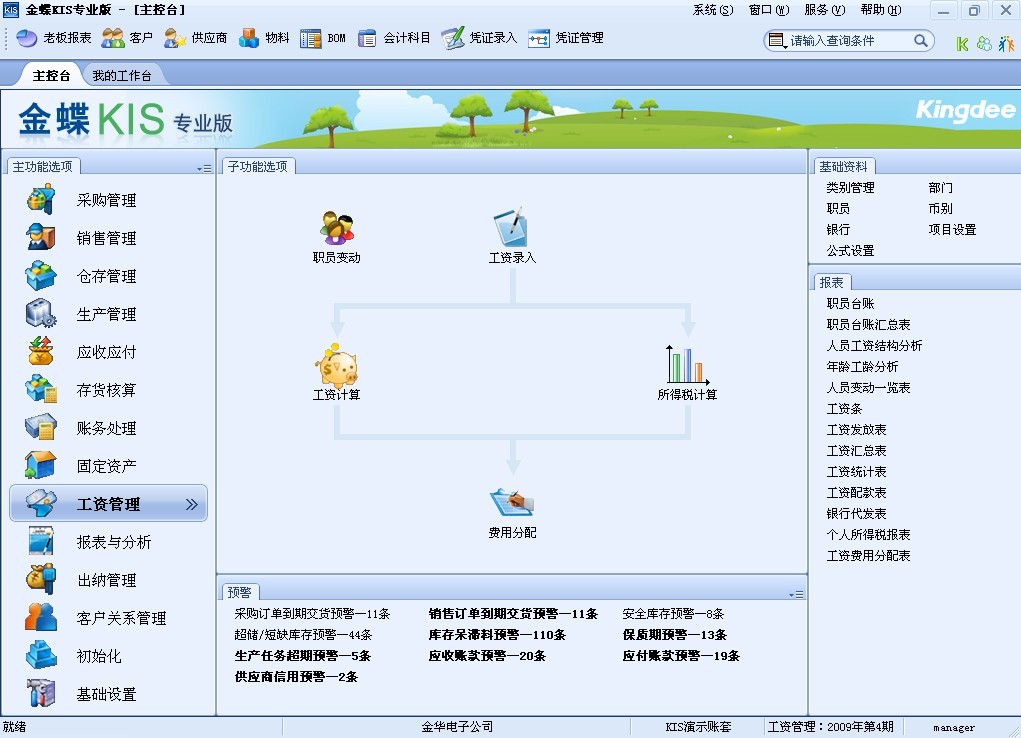Open the 所得税计算 chart icon

click(x=688, y=373)
